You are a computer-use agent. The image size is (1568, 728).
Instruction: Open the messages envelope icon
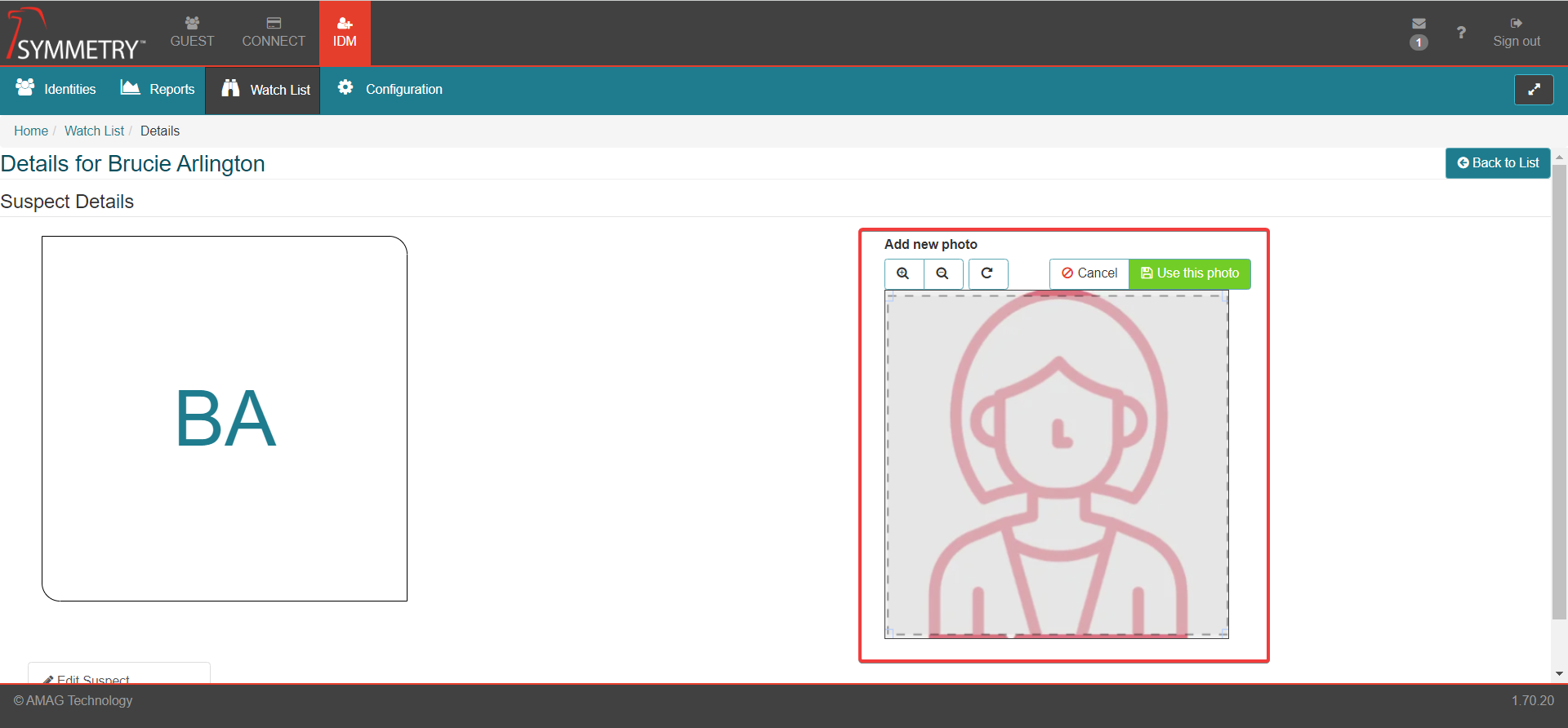tap(1419, 24)
